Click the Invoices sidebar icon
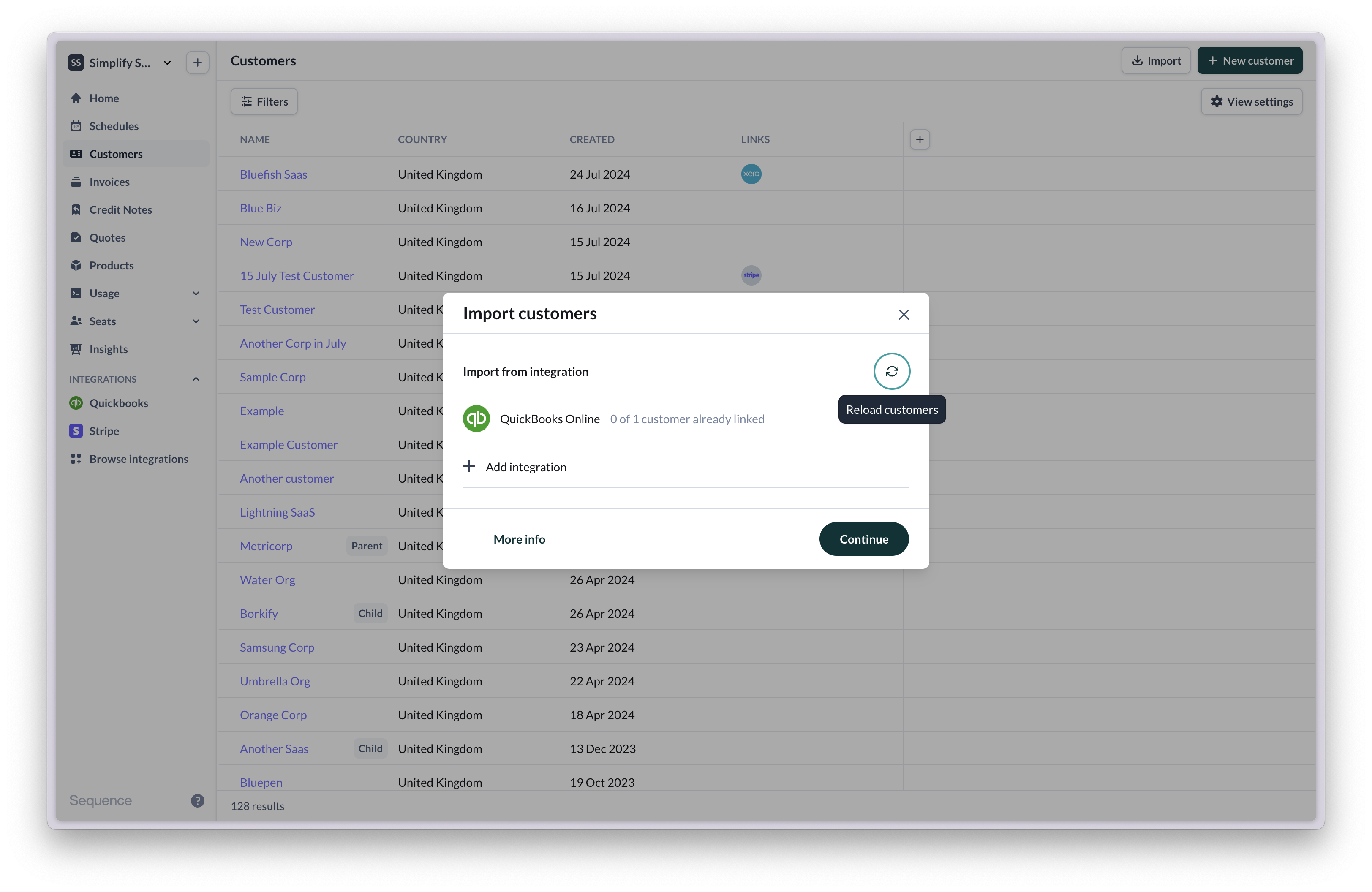The image size is (1372, 892). (76, 182)
